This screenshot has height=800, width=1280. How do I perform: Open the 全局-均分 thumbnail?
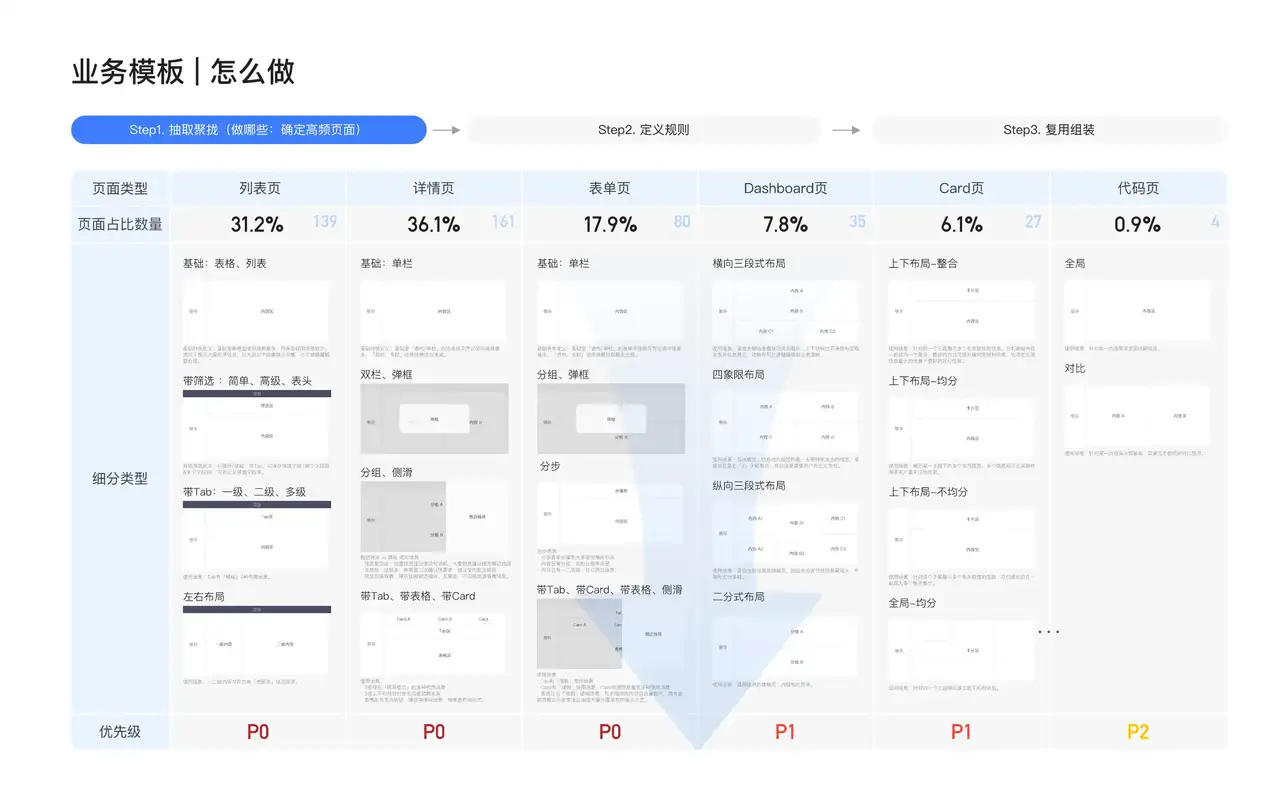click(961, 650)
